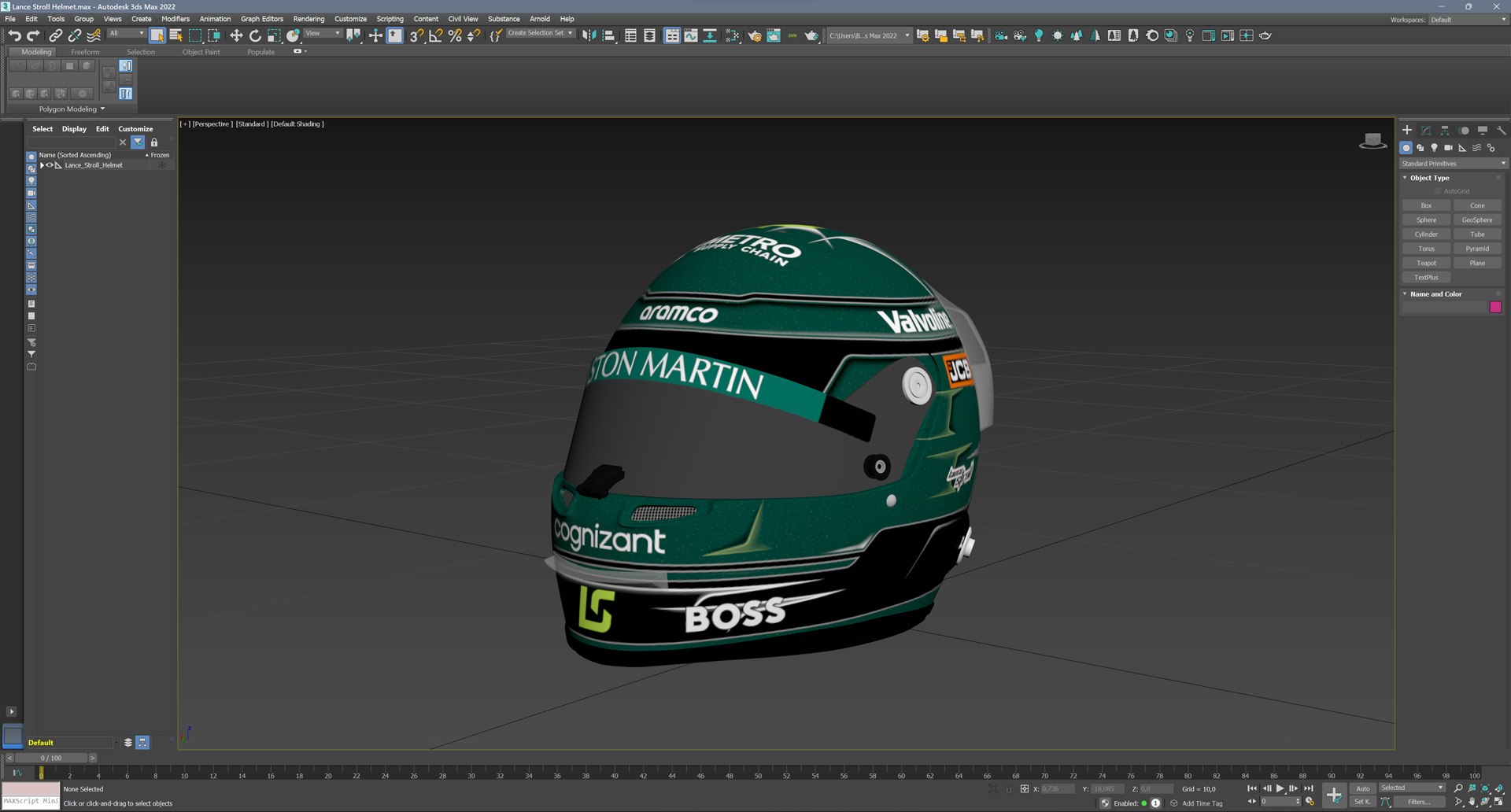1511x812 pixels.
Task: Choose the Select and Scale tool
Action: [x=274, y=35]
